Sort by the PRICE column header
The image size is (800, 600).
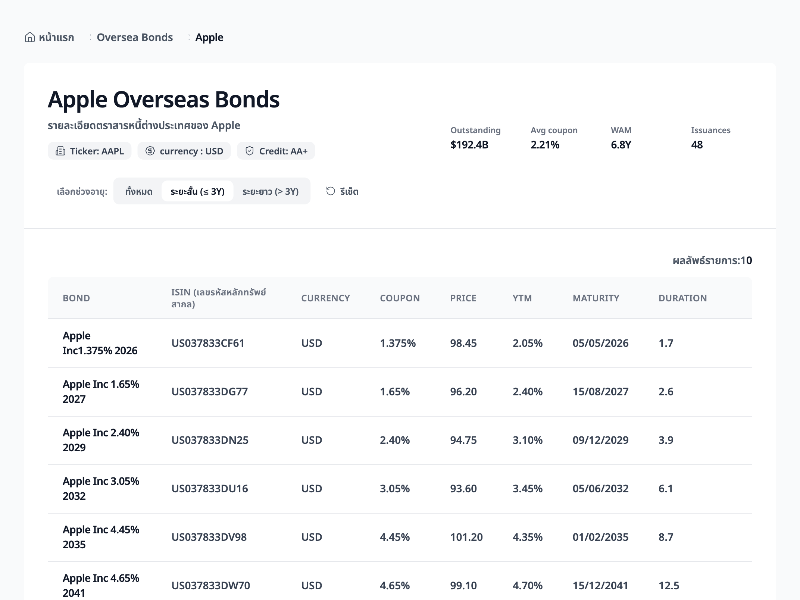point(463,298)
